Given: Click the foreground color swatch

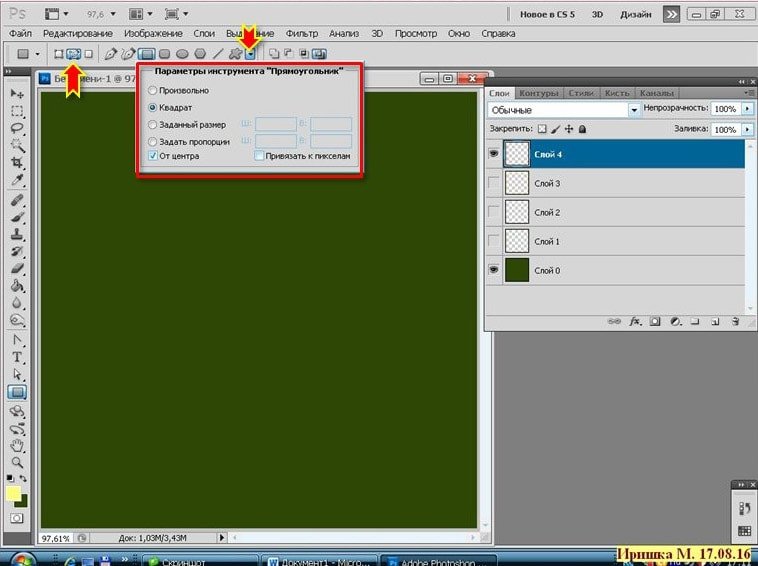Looking at the screenshot, I should [14, 493].
